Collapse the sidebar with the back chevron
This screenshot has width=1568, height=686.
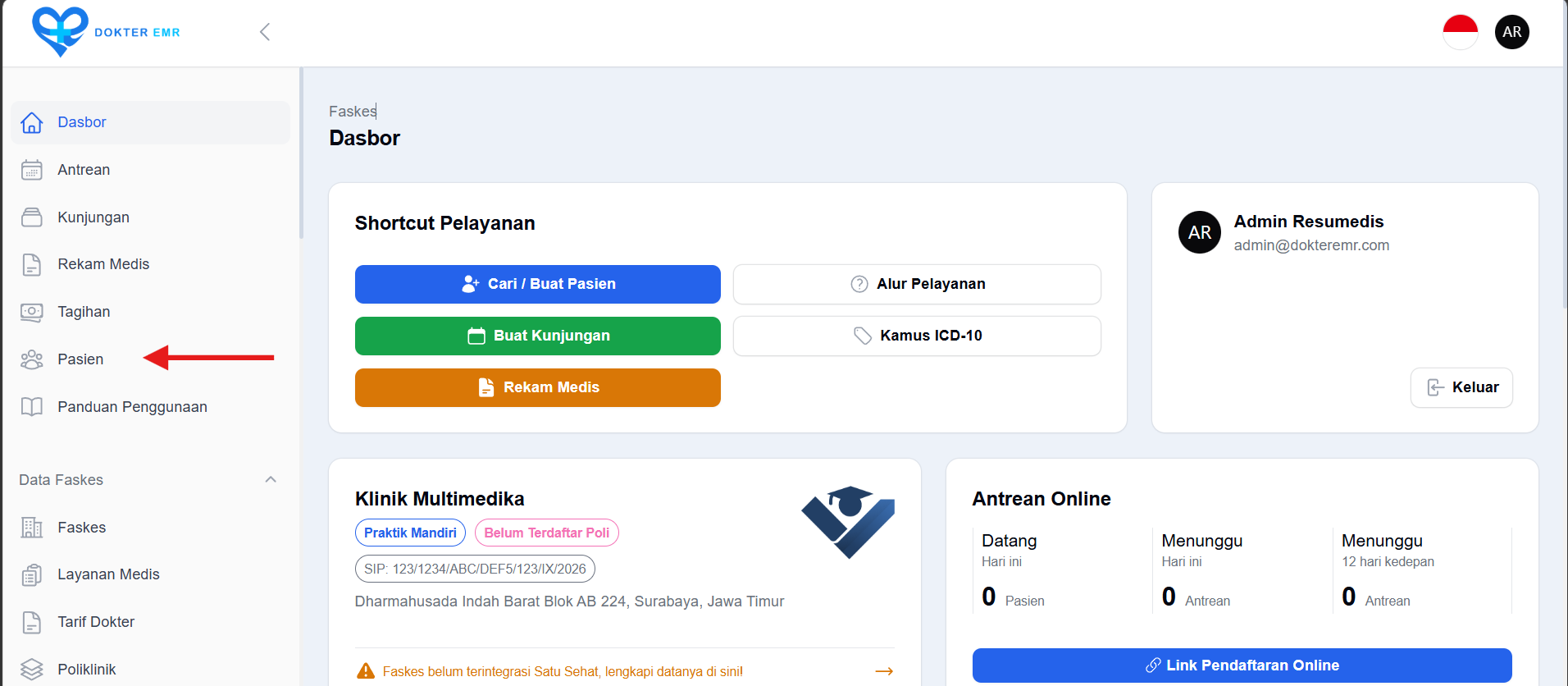[265, 32]
